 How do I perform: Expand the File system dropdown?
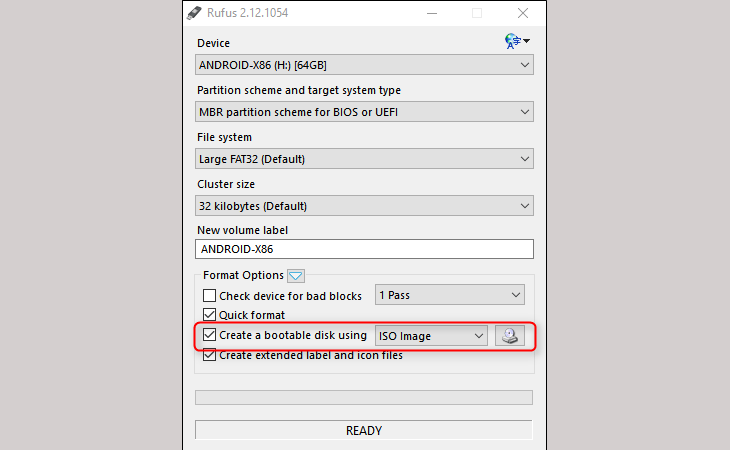pos(364,159)
